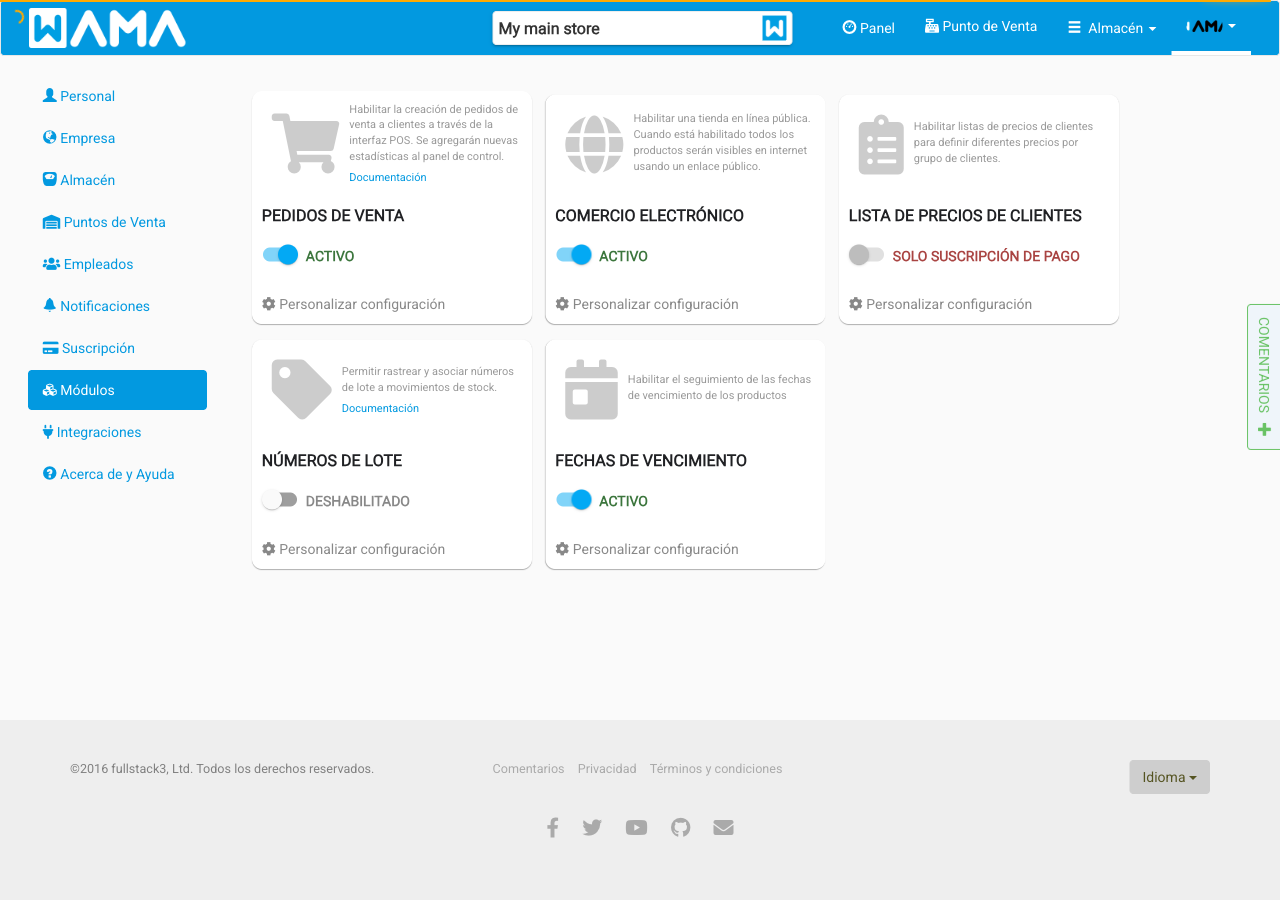Select Empresa in the sidebar
1280x900 pixels.
(117, 138)
